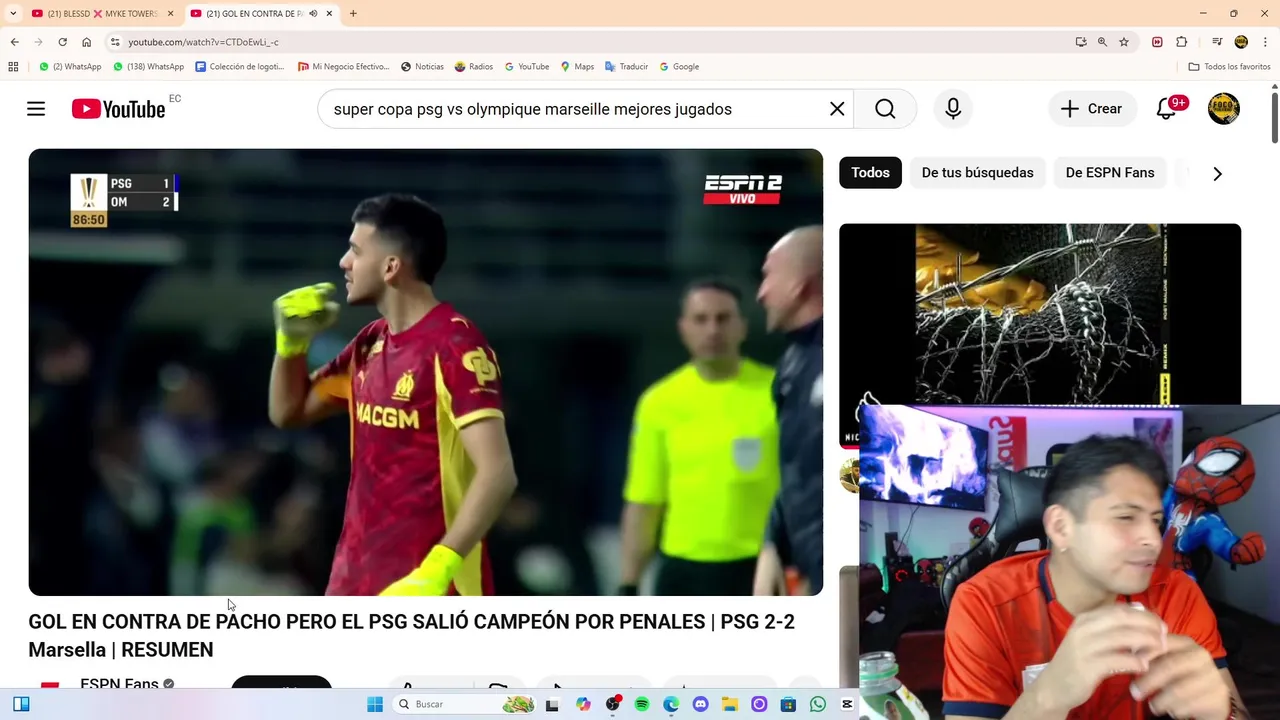Open the Radios bookmark
Screen dimensions: 1280x720
tap(474, 67)
